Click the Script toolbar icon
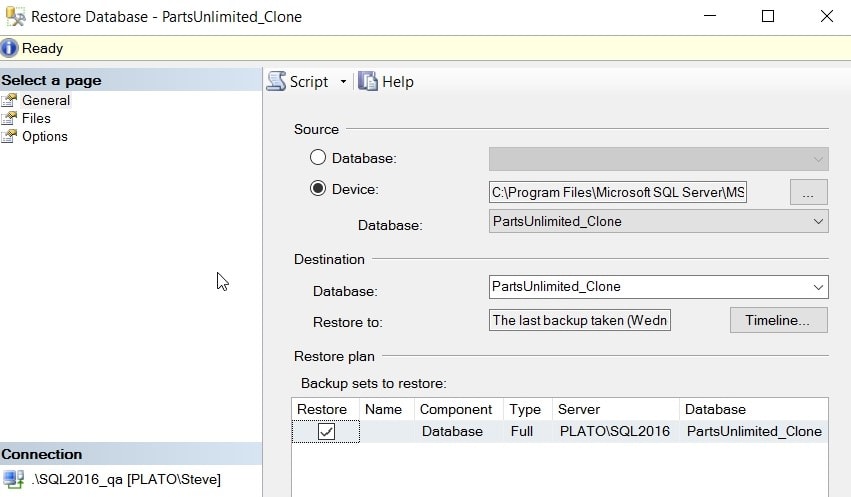This screenshot has width=851, height=497. (277, 82)
